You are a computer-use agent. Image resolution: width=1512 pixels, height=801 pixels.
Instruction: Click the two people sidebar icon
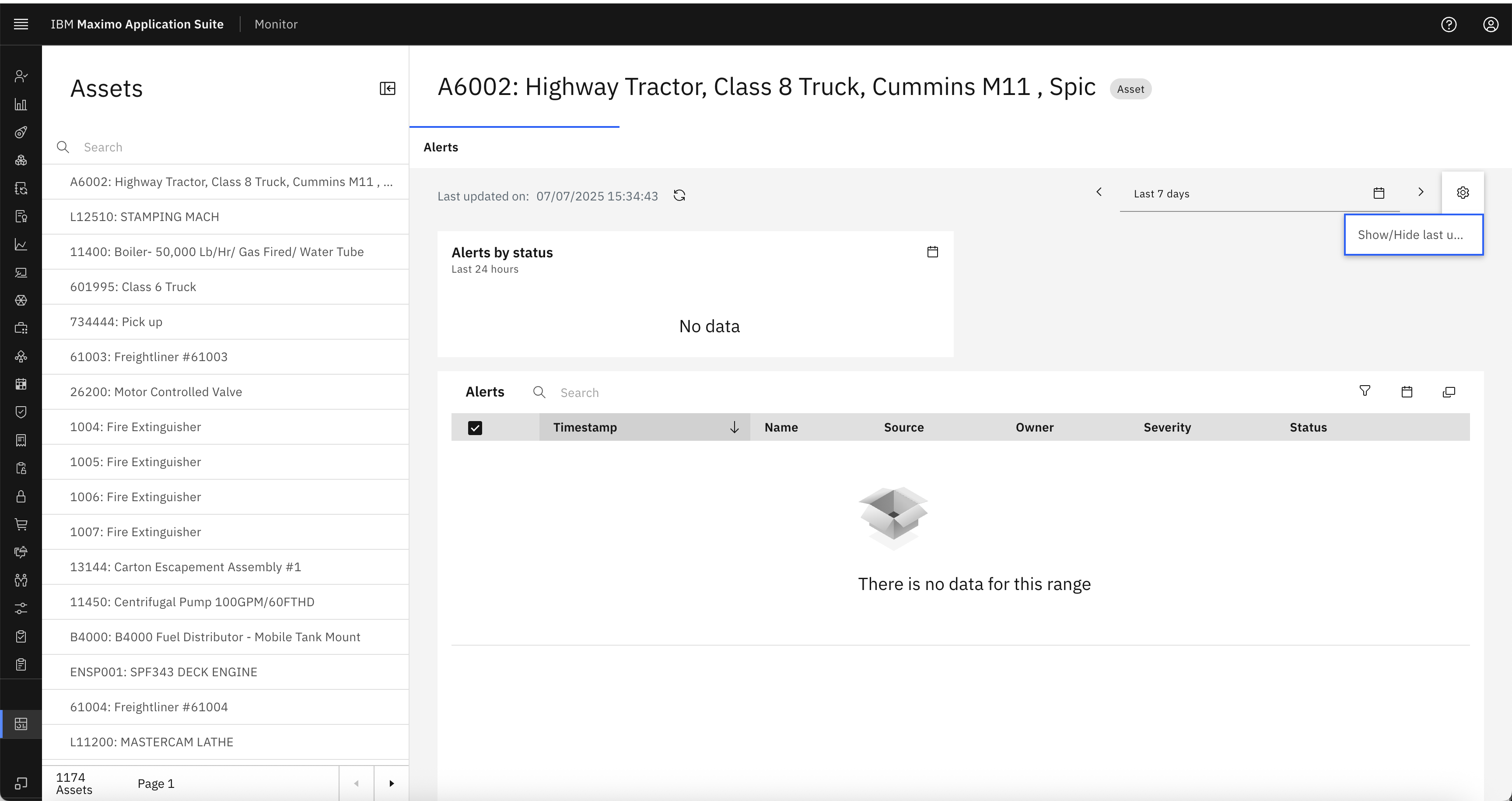point(21,580)
